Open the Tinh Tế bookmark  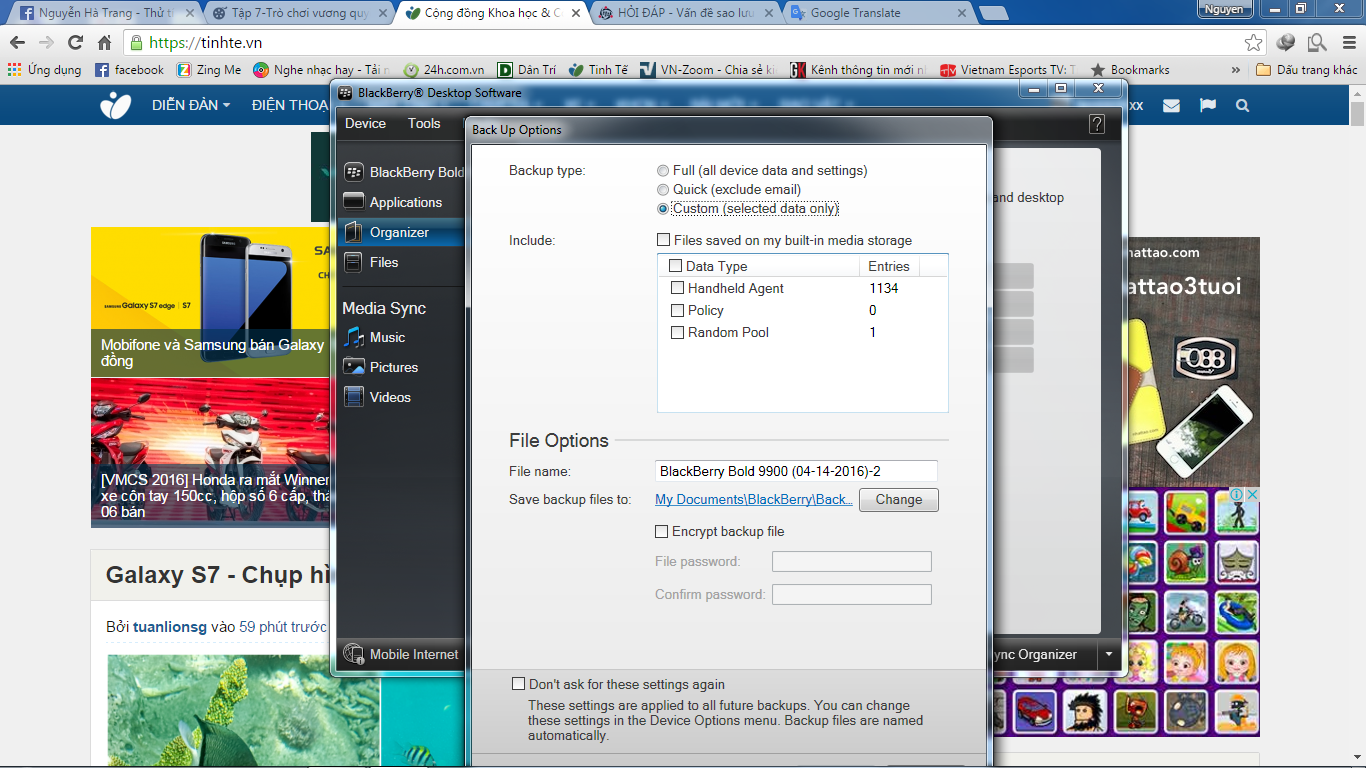(598, 70)
